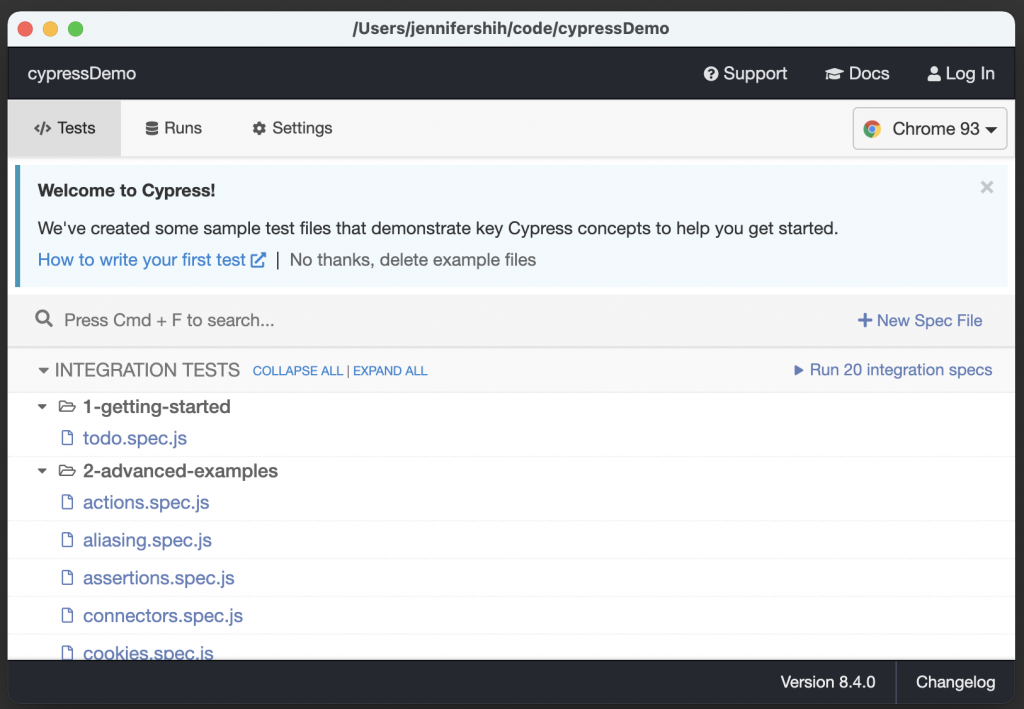This screenshot has width=1024, height=709.
Task: Click No thanks, delete example files
Action: (x=413, y=260)
